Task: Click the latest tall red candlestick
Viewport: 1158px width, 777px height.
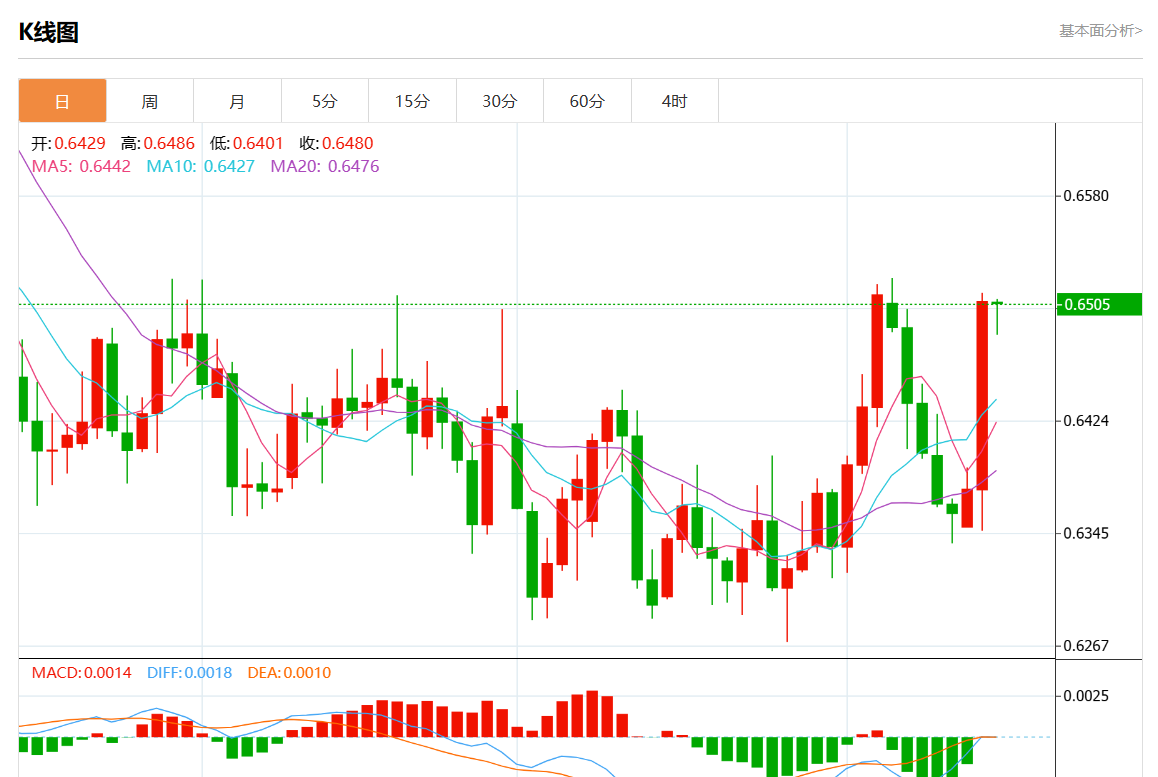Action: coord(982,395)
